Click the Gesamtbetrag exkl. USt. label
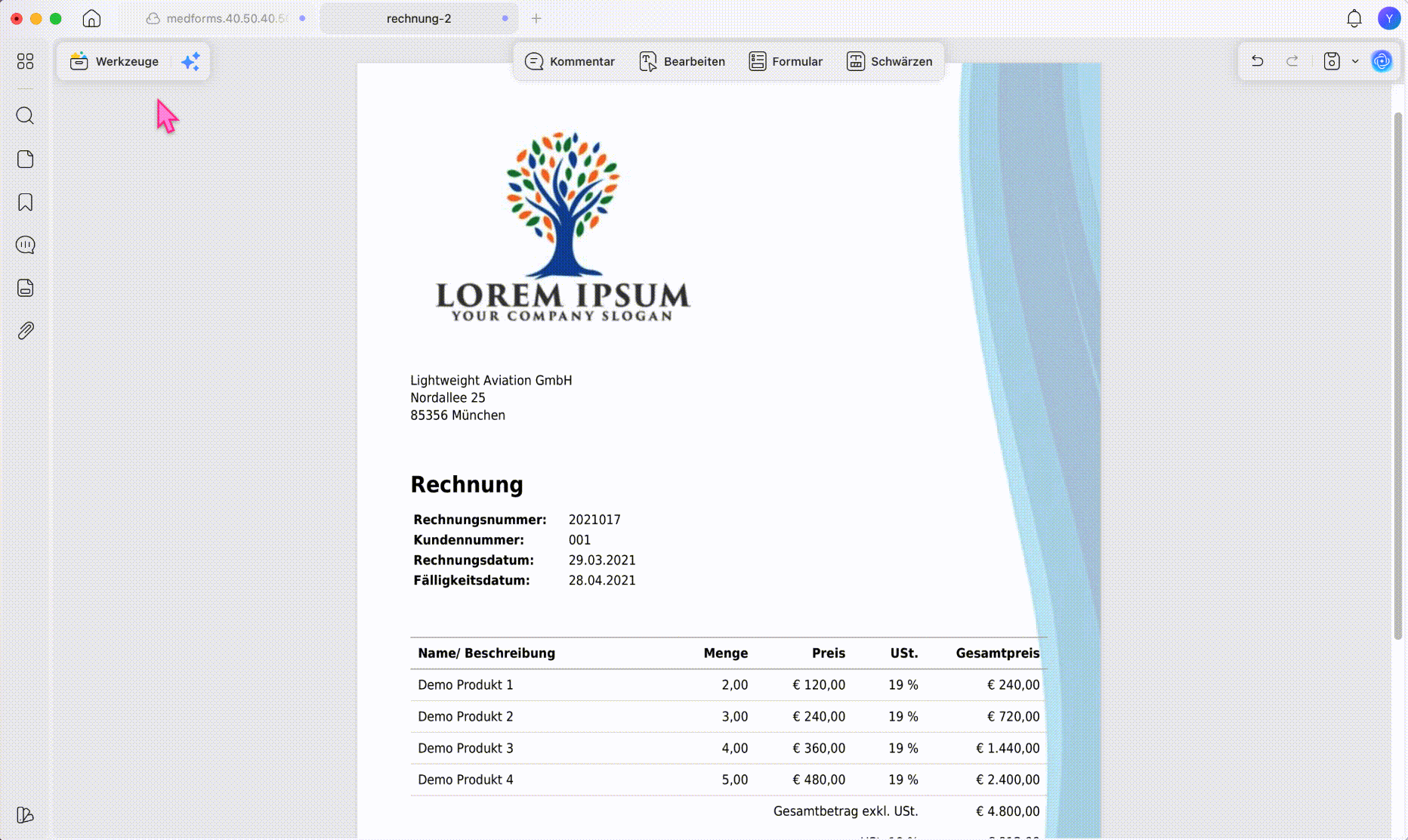 pos(846,812)
